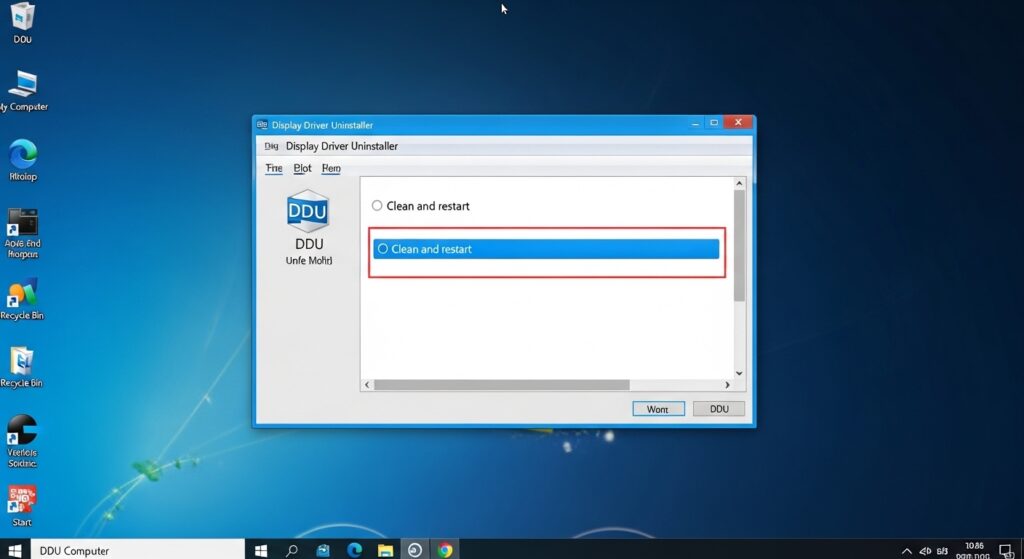This screenshot has height=559, width=1024.
Task: Open the colorful Recycle Bin desktop shortcut
Action: tap(22, 293)
